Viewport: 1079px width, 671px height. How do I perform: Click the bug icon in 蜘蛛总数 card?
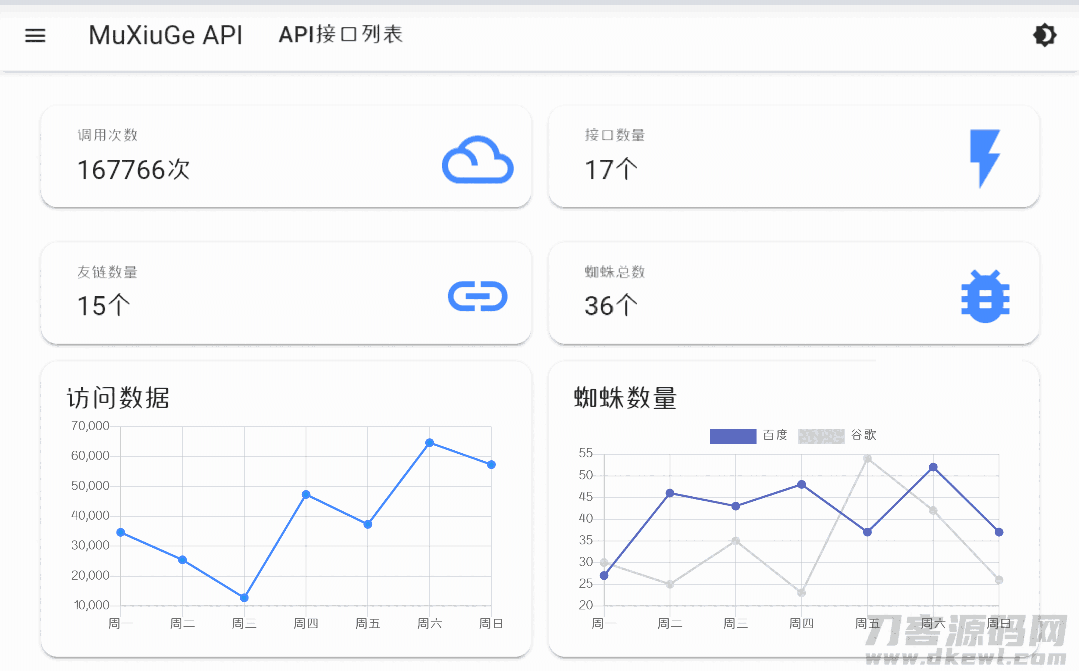[985, 297]
